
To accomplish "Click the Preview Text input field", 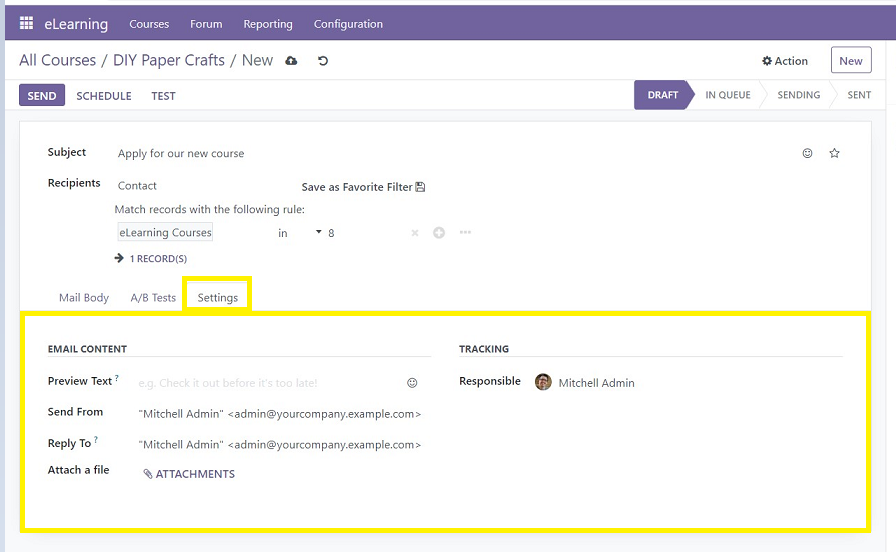I will [269, 383].
